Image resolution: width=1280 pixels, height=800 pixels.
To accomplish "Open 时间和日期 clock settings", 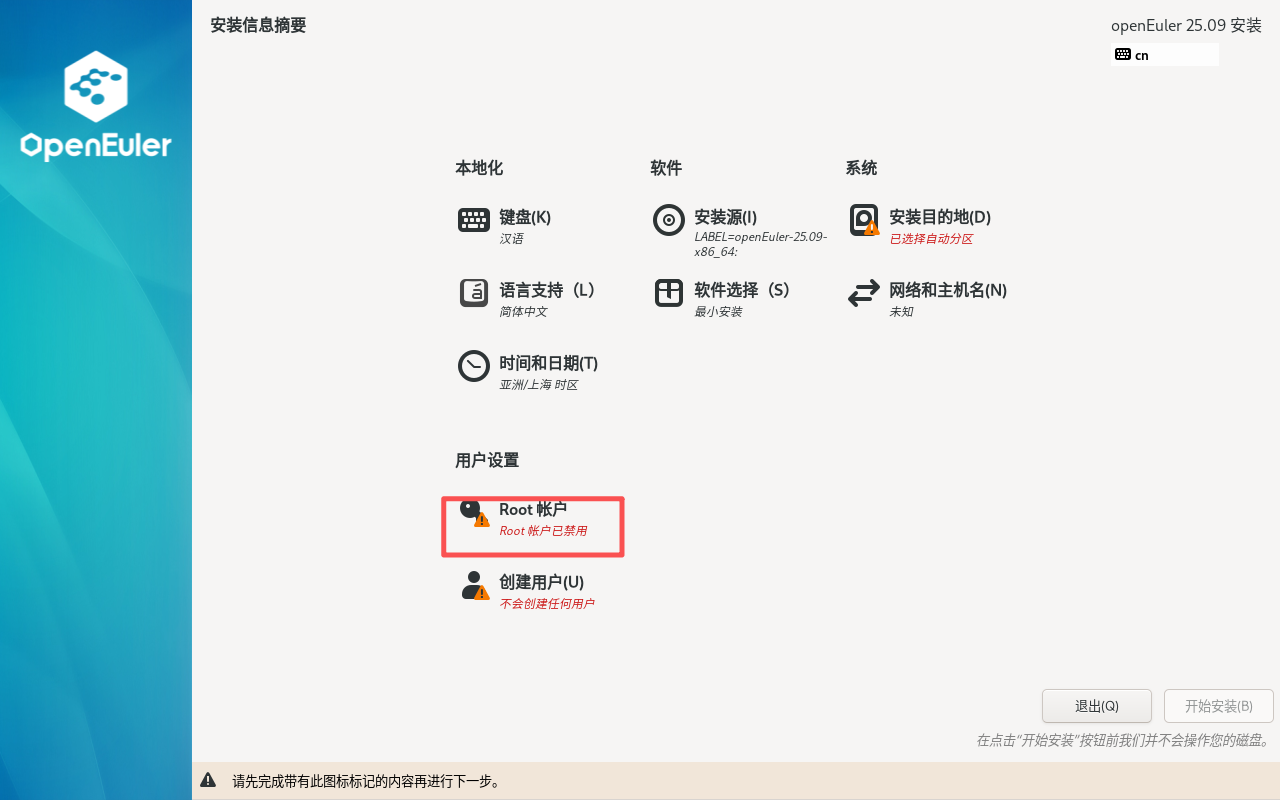I will pyautogui.click(x=474, y=366).
